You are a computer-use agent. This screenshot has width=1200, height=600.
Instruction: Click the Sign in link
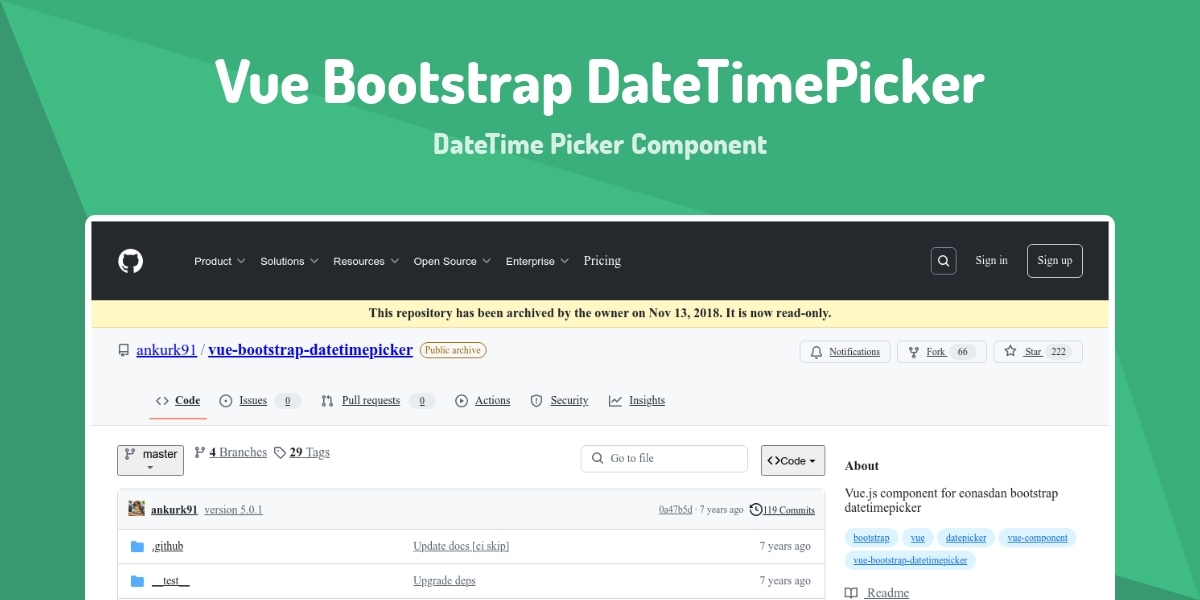point(991,261)
